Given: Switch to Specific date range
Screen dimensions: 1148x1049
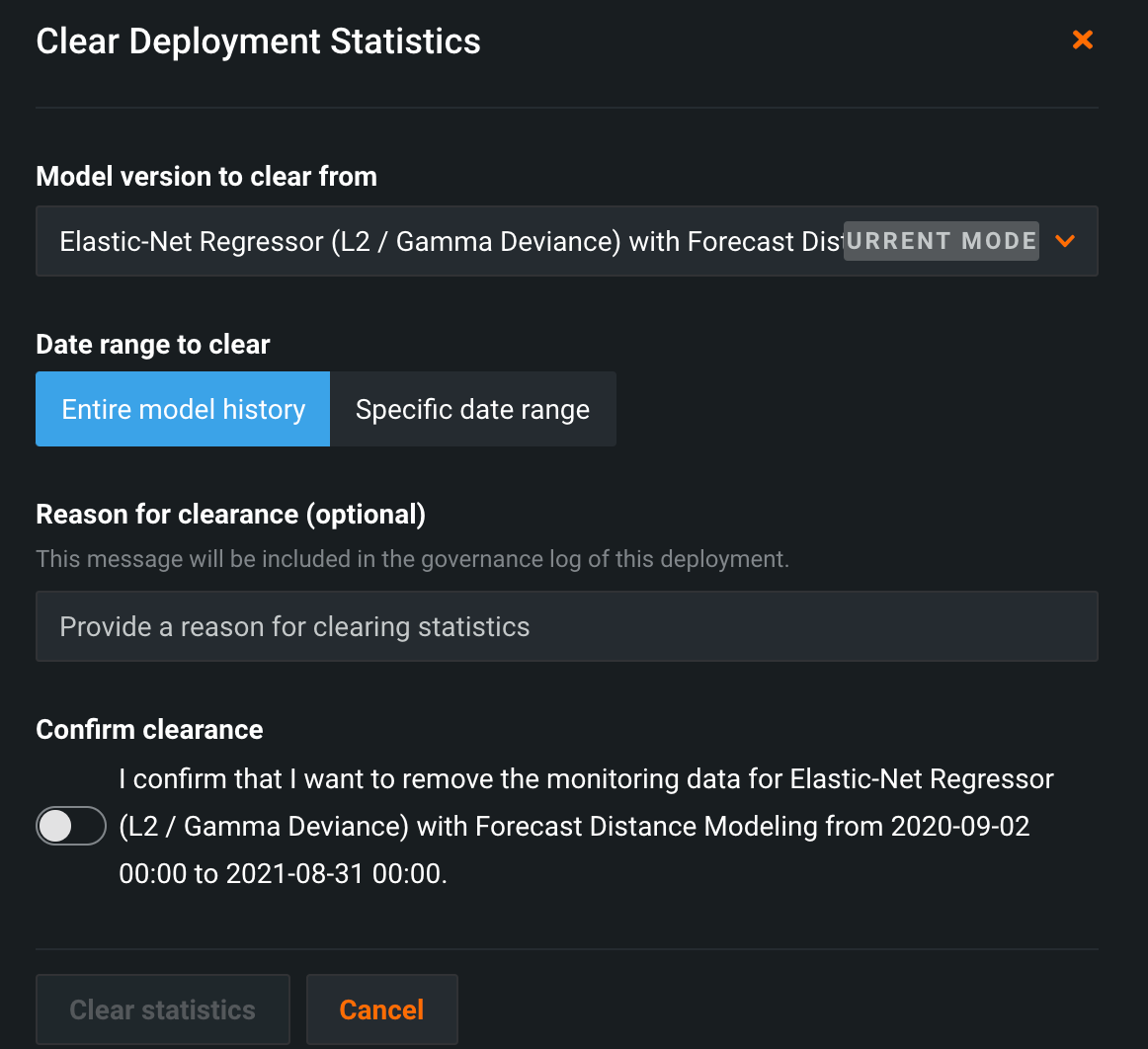Looking at the screenshot, I should click(472, 409).
